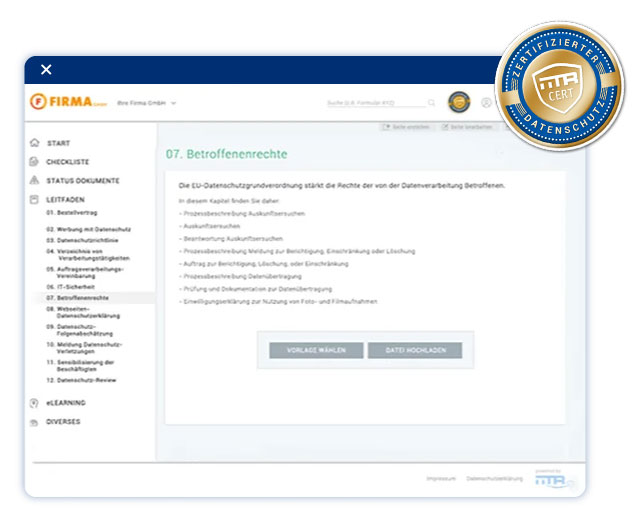Click the Seite bearbeiten button
This screenshot has width=635, height=515.
(467, 127)
